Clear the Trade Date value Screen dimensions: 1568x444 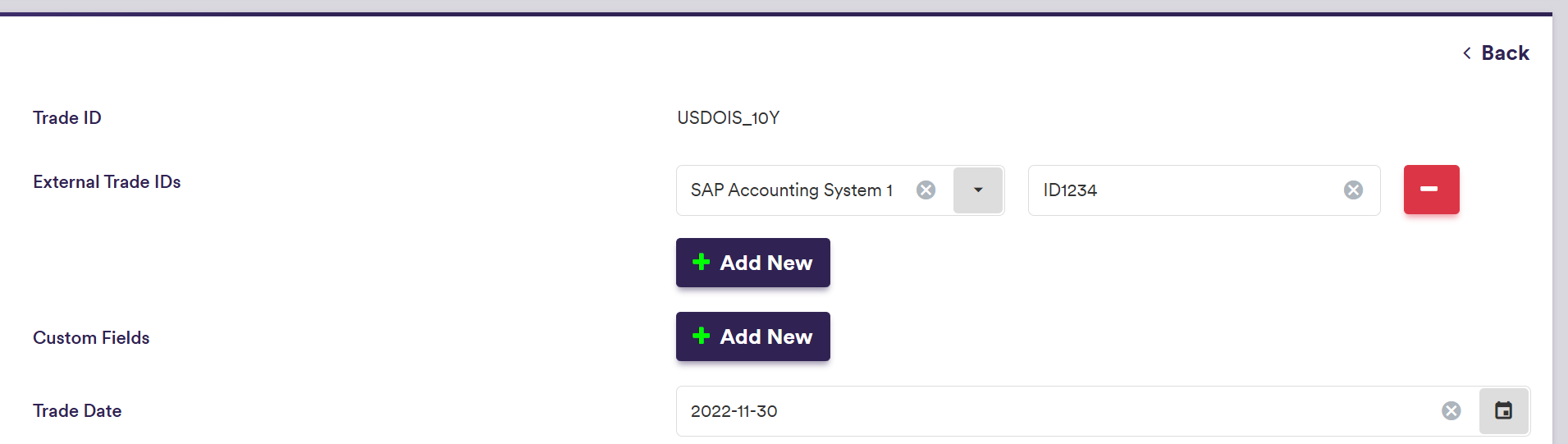pyautogui.click(x=1451, y=411)
